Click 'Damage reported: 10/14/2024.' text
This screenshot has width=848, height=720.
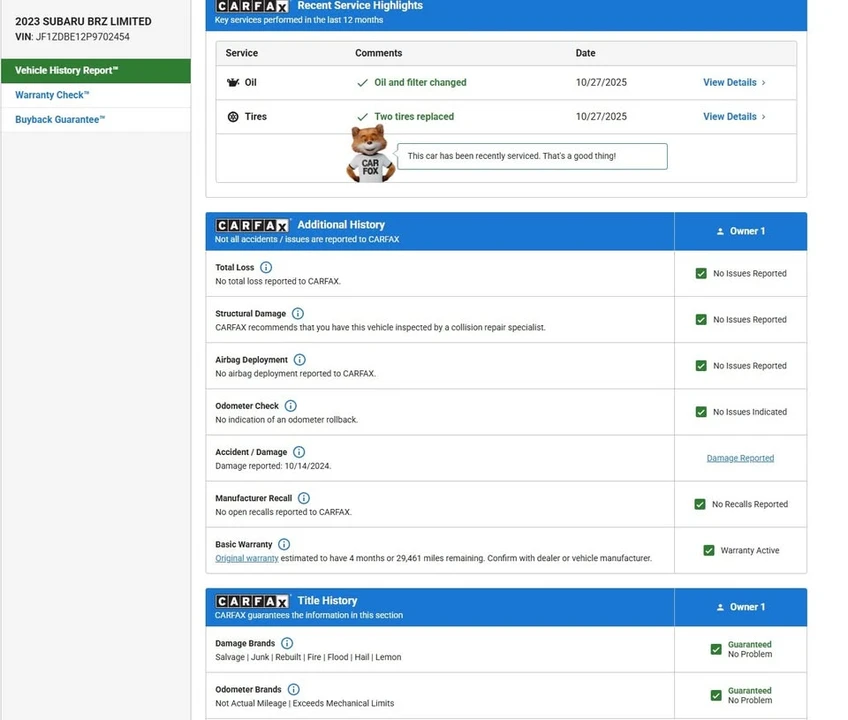pyautogui.click(x=273, y=466)
